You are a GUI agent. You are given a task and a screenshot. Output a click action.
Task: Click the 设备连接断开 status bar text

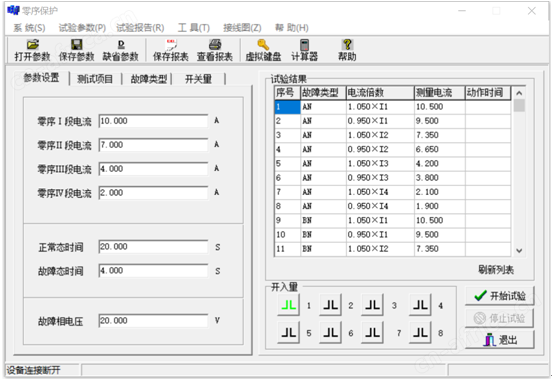[33, 370]
